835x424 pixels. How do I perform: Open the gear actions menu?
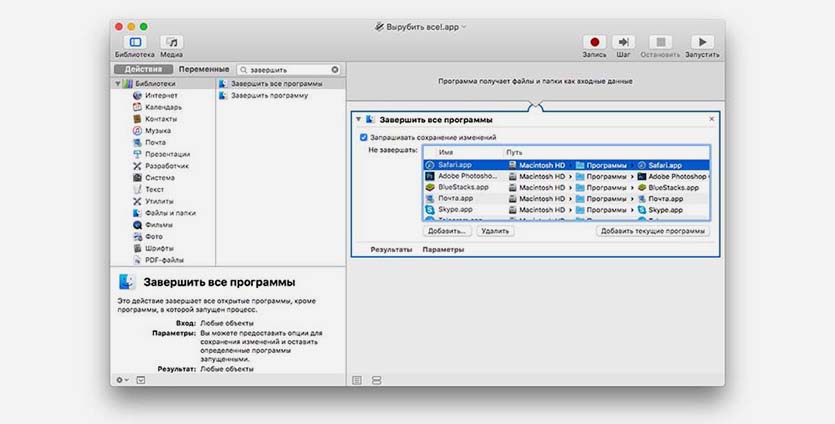pyautogui.click(x=122, y=380)
